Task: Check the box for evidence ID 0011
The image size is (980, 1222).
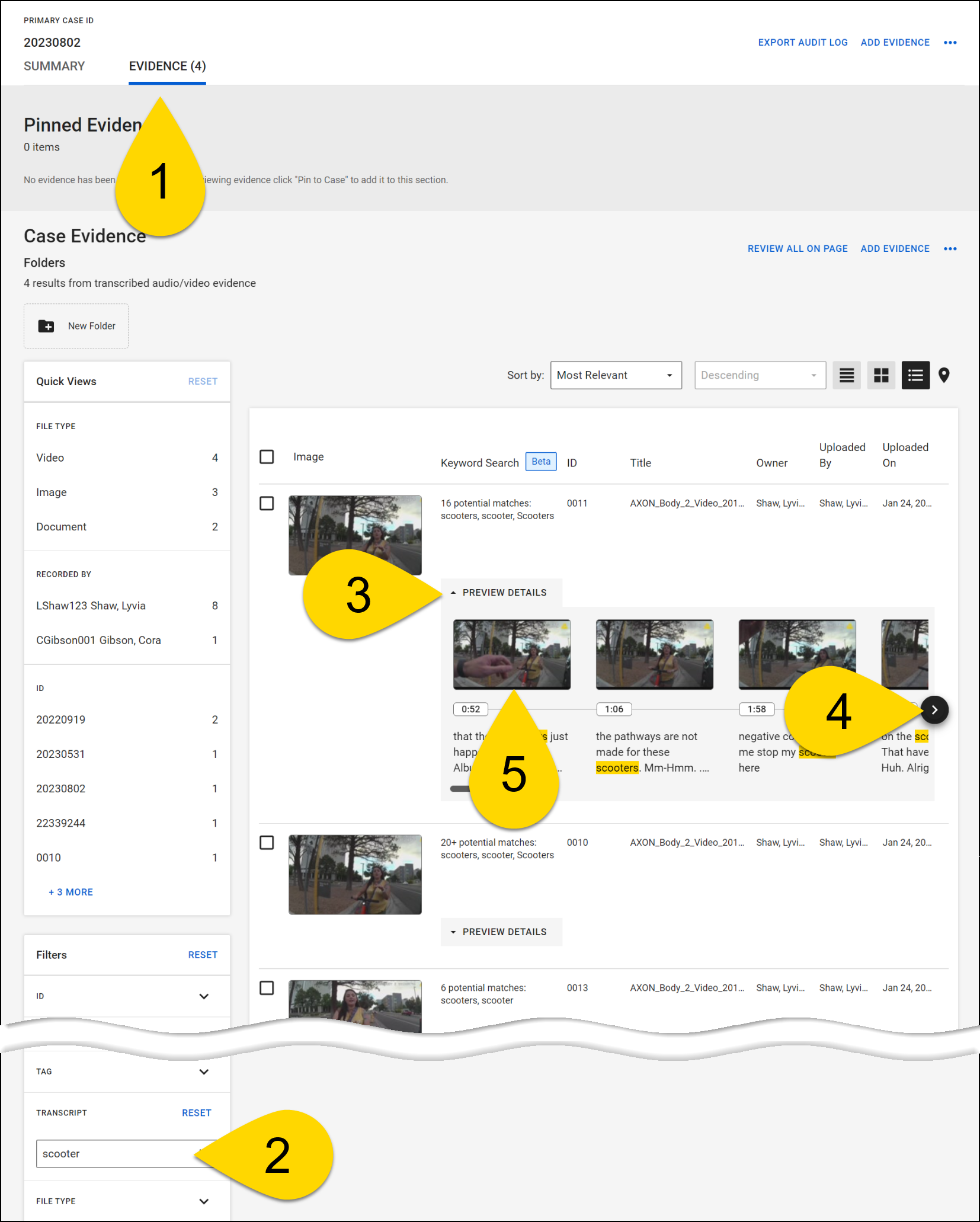Action: coord(267,504)
